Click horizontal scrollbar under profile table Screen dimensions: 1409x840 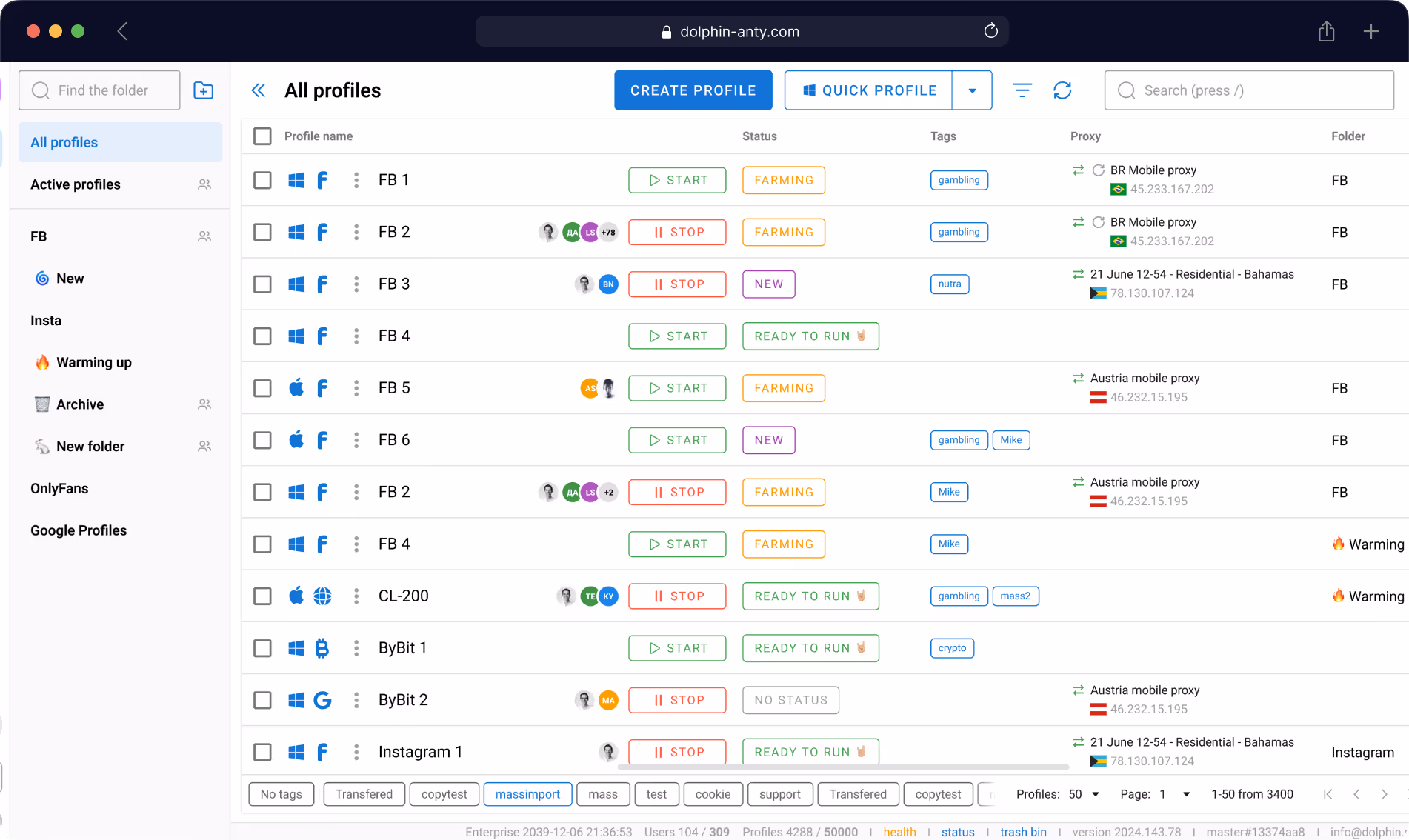tap(843, 767)
